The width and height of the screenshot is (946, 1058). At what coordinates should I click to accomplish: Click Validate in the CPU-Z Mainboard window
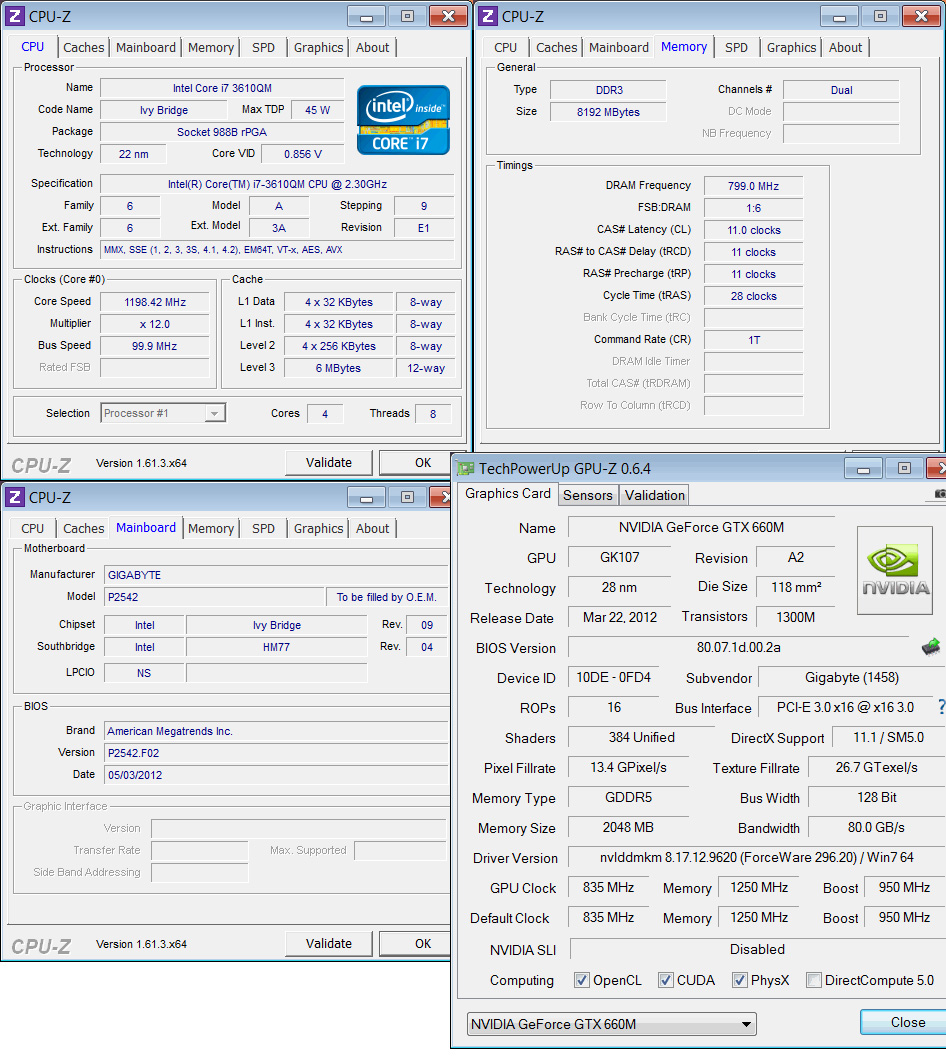[x=329, y=944]
